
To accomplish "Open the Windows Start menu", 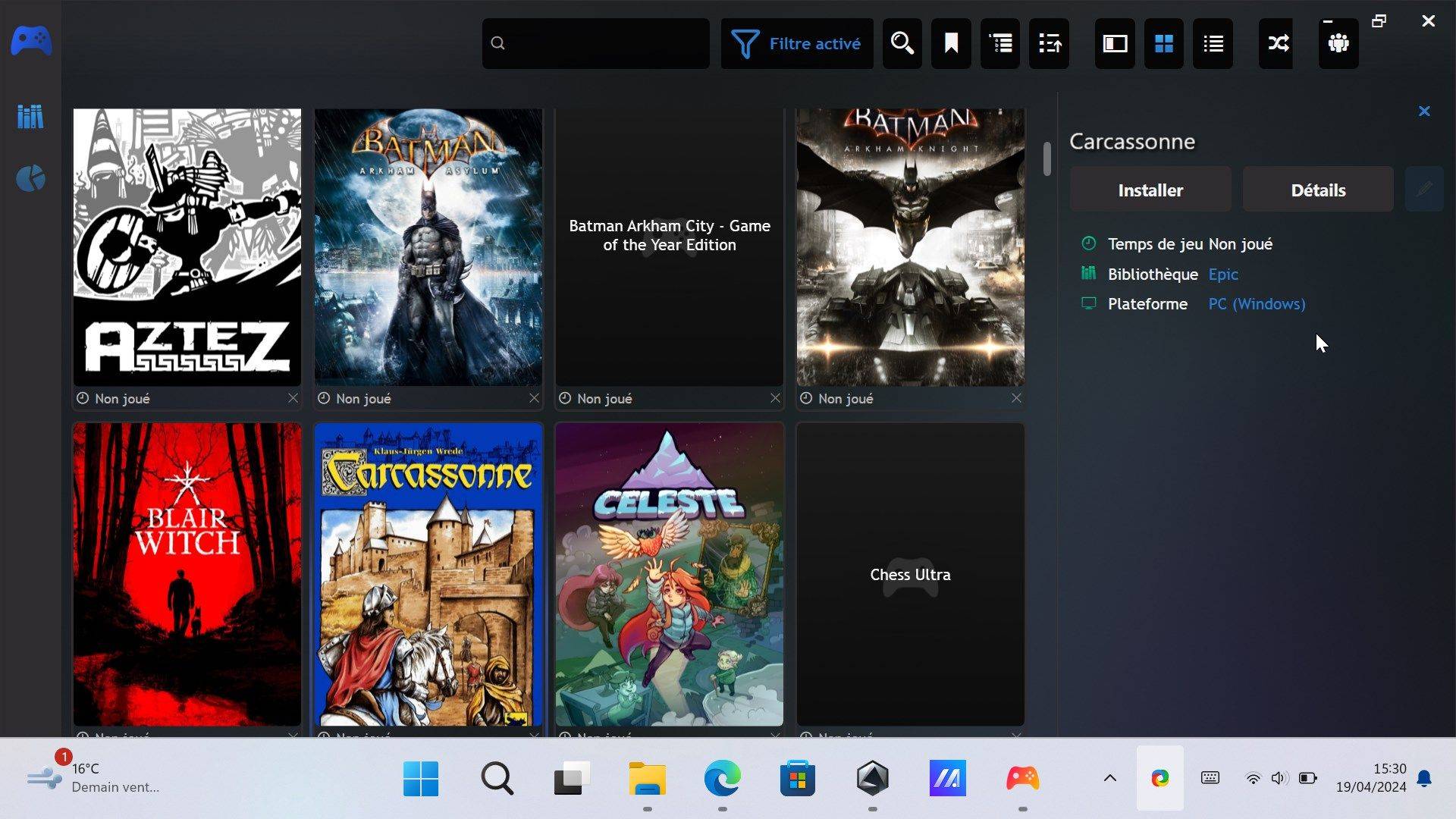I will (x=421, y=779).
